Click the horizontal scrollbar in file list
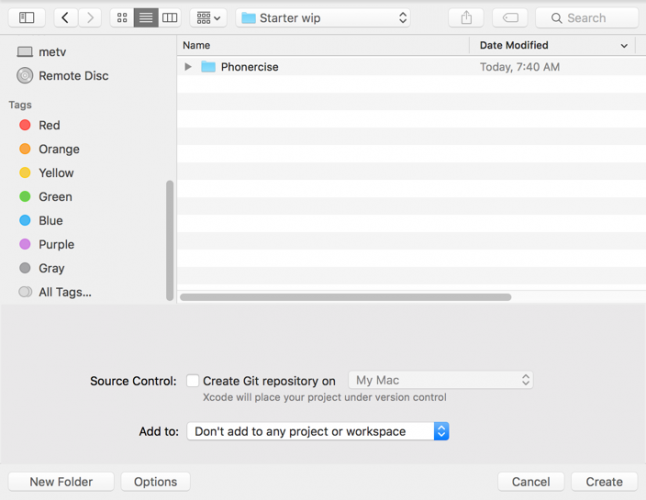 346,297
